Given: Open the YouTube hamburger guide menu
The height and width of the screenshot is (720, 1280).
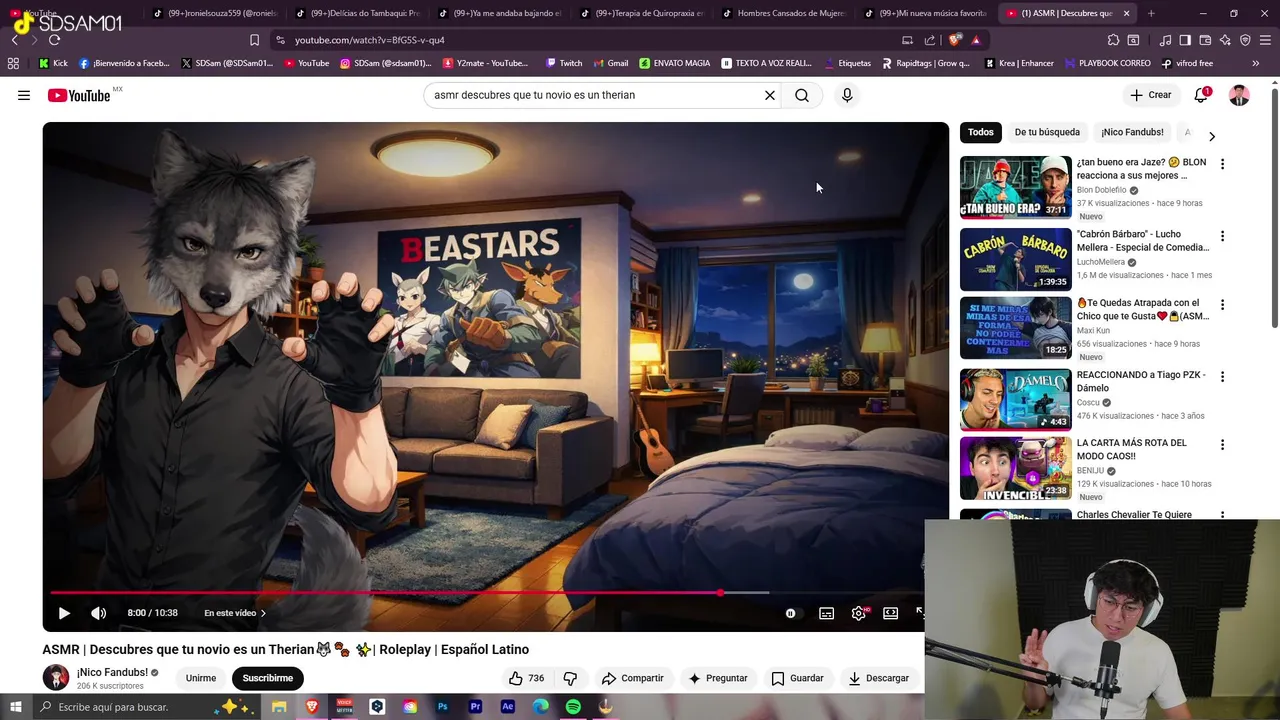Looking at the screenshot, I should coord(23,95).
